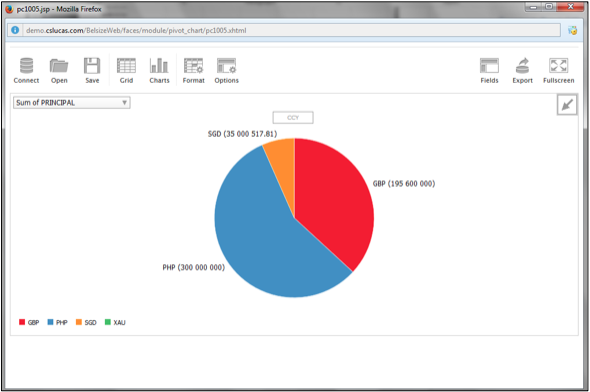Toggle PHP series in the legend
This screenshot has height=392, width=590.
[x=58, y=322]
